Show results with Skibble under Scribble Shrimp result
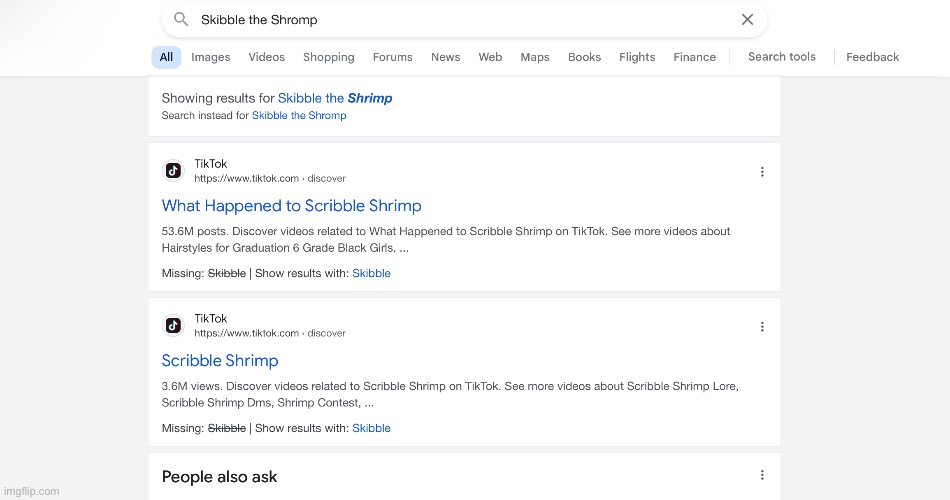Viewport: 950px width, 500px height. pyautogui.click(x=371, y=428)
